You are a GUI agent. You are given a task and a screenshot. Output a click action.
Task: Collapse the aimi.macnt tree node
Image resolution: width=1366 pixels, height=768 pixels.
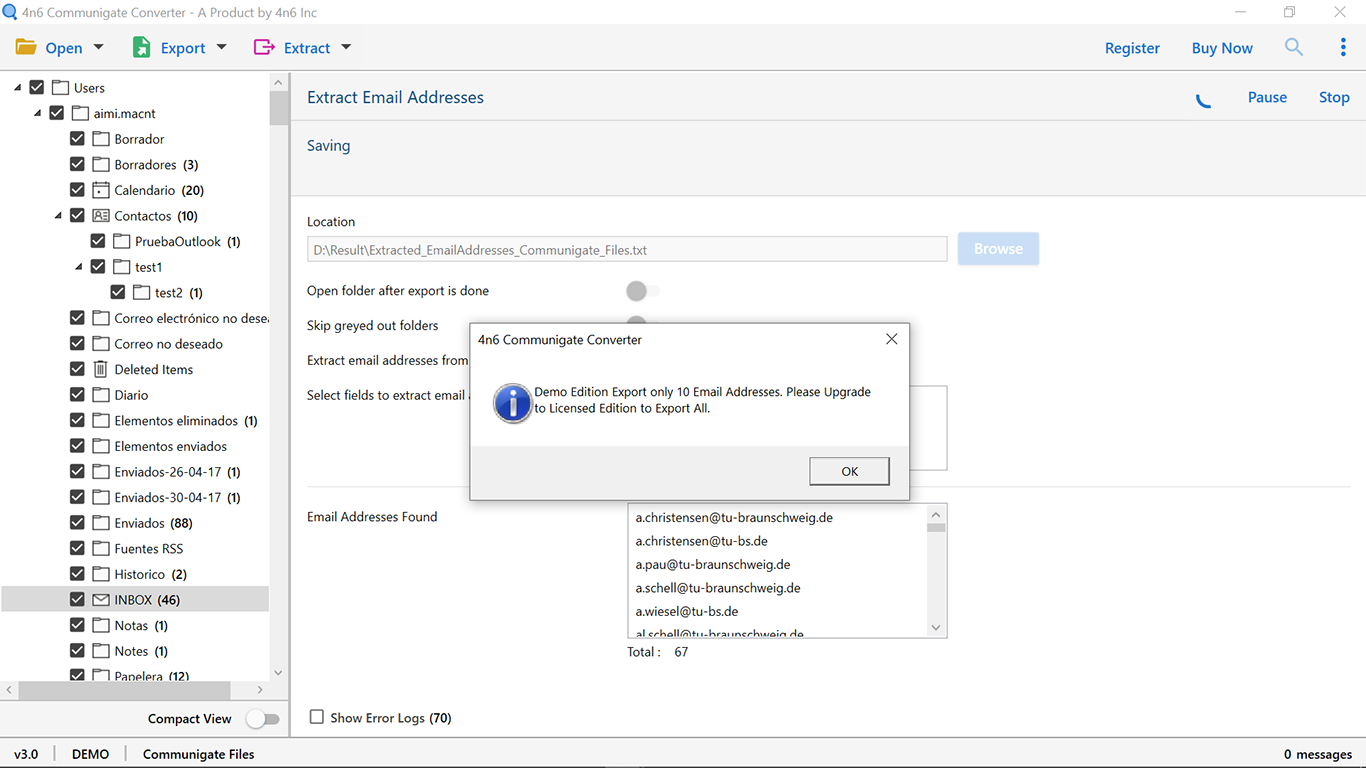coord(38,113)
